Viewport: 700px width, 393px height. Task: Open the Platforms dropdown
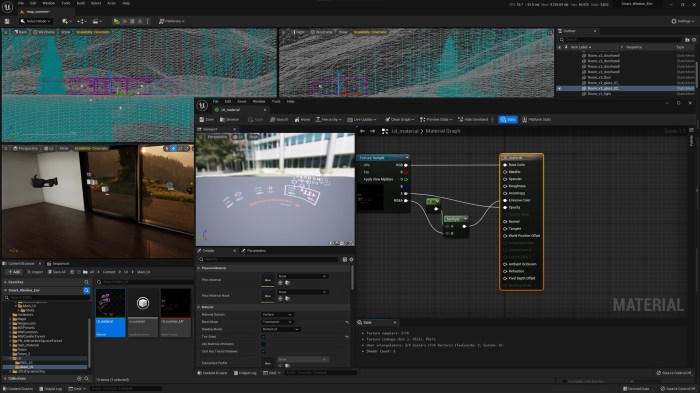(x=172, y=21)
